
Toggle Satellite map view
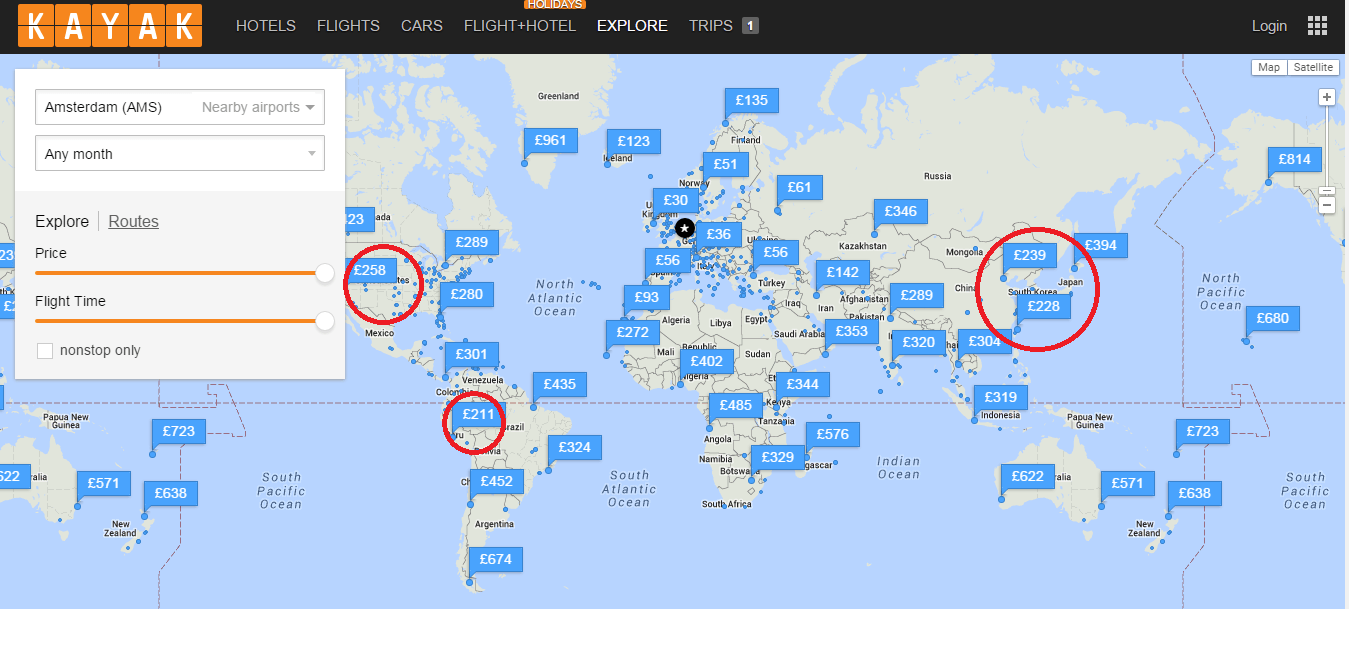coord(1313,67)
